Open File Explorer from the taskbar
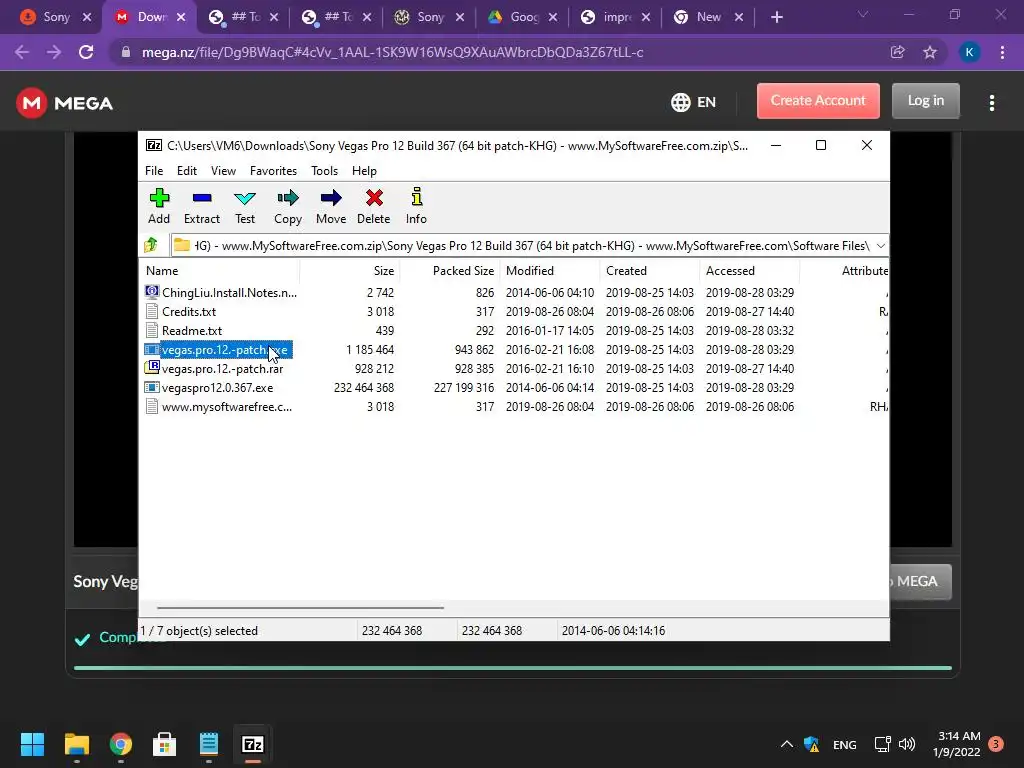Screen dimensions: 1024x768 click(76, 744)
